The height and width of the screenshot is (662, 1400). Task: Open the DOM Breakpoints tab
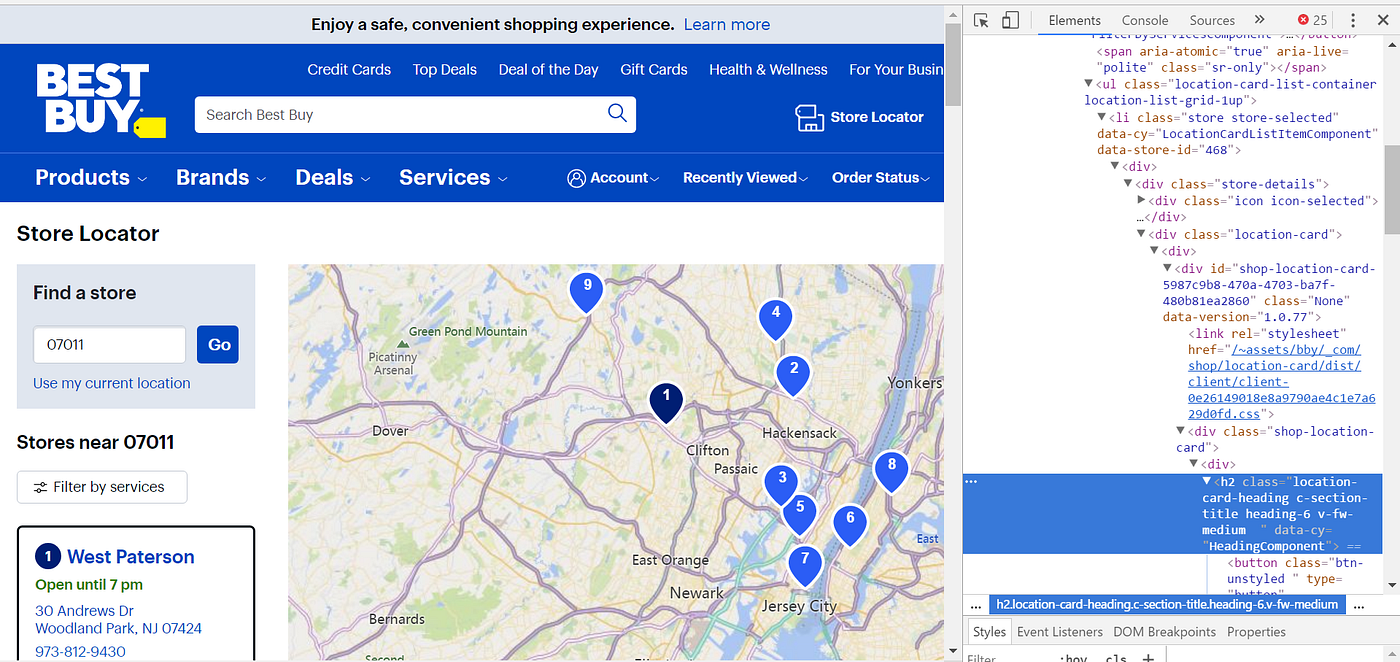tap(1164, 632)
